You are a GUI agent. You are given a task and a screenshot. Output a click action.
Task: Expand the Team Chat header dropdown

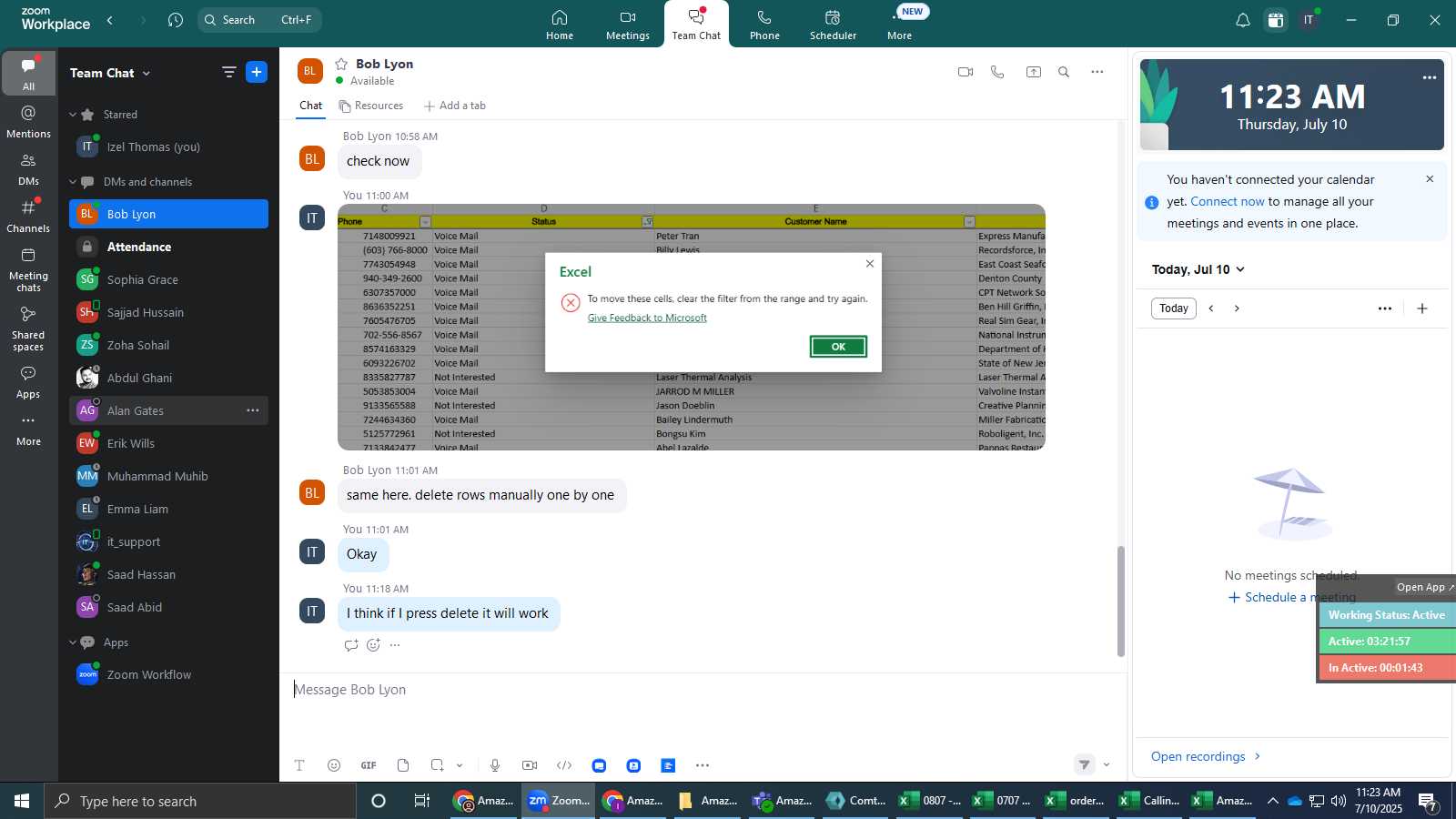[147, 73]
